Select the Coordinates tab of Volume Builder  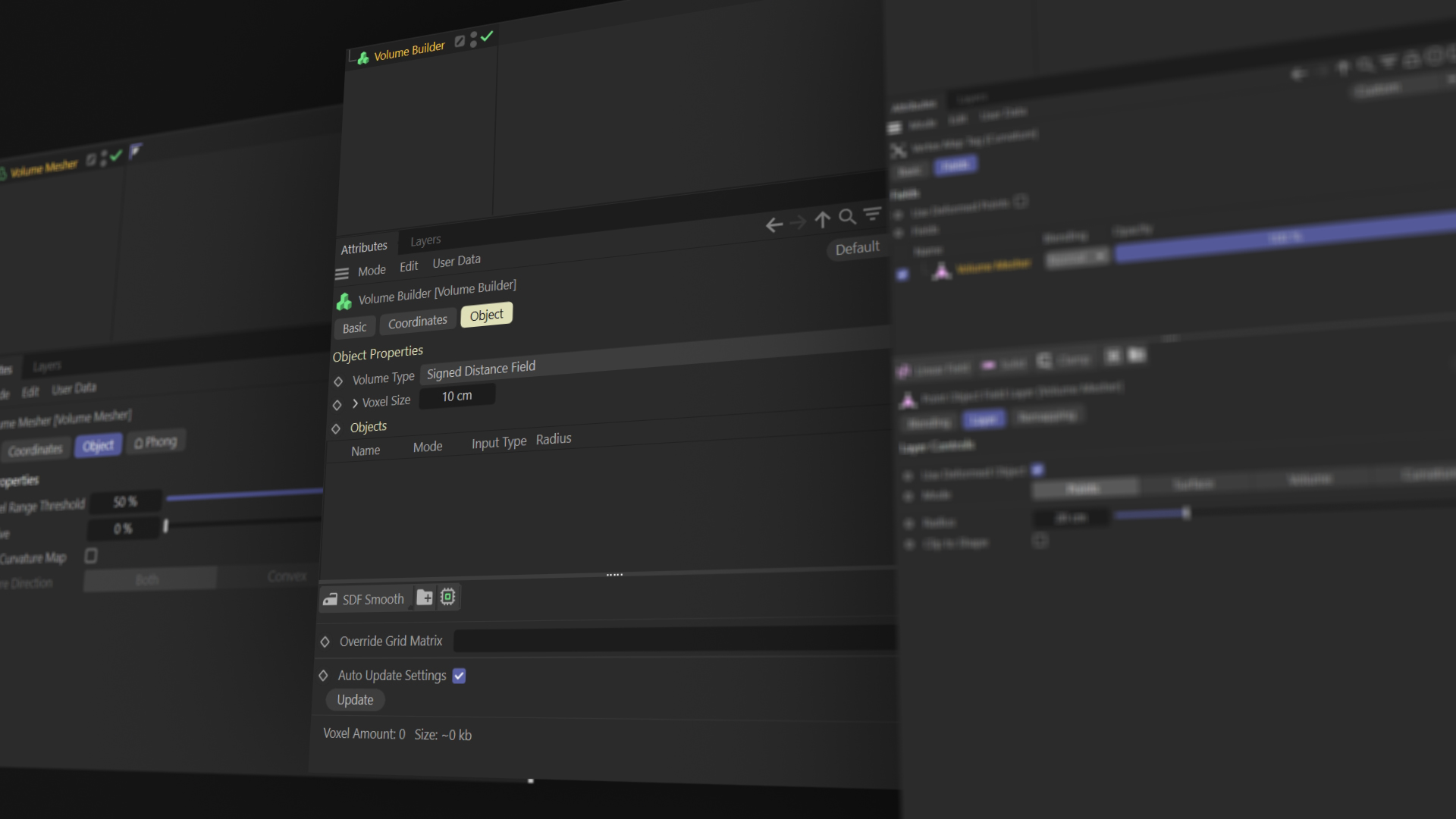coord(417,322)
